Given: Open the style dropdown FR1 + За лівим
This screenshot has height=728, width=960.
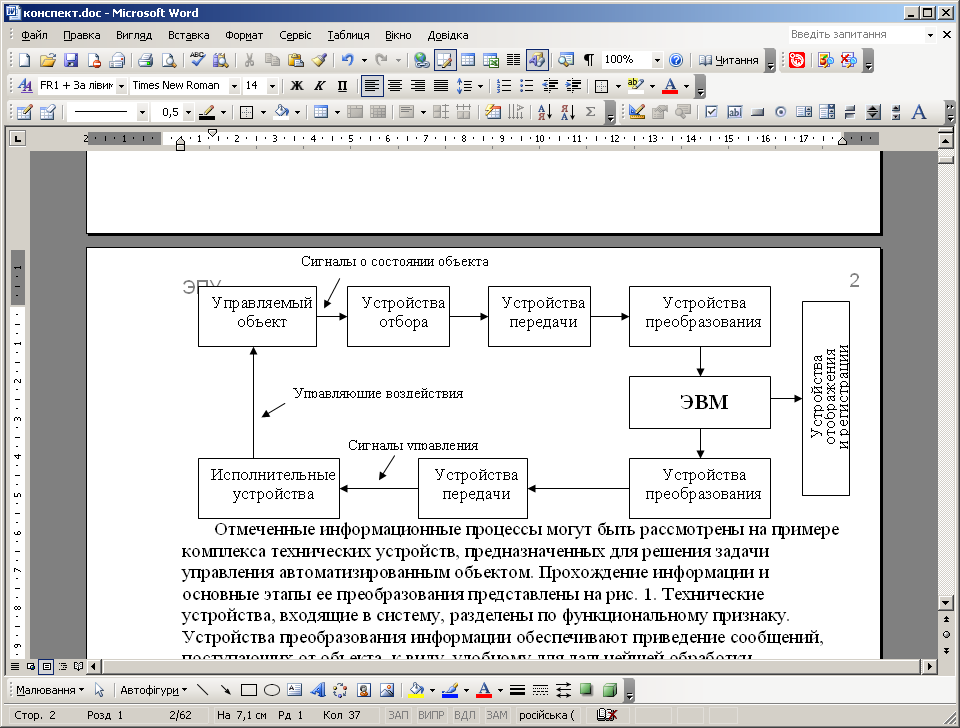Looking at the screenshot, I should [x=121, y=86].
